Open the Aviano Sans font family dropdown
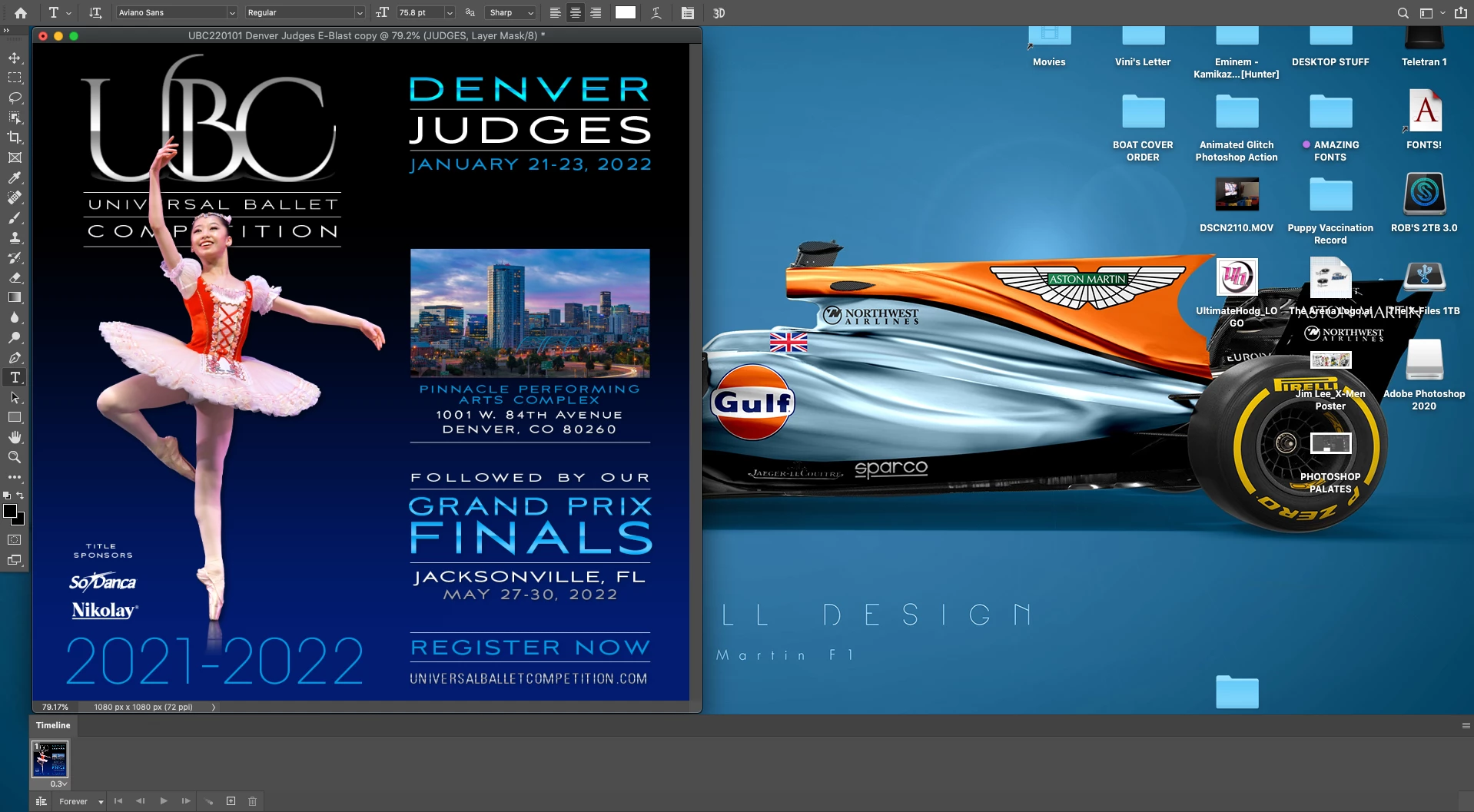 (231, 13)
